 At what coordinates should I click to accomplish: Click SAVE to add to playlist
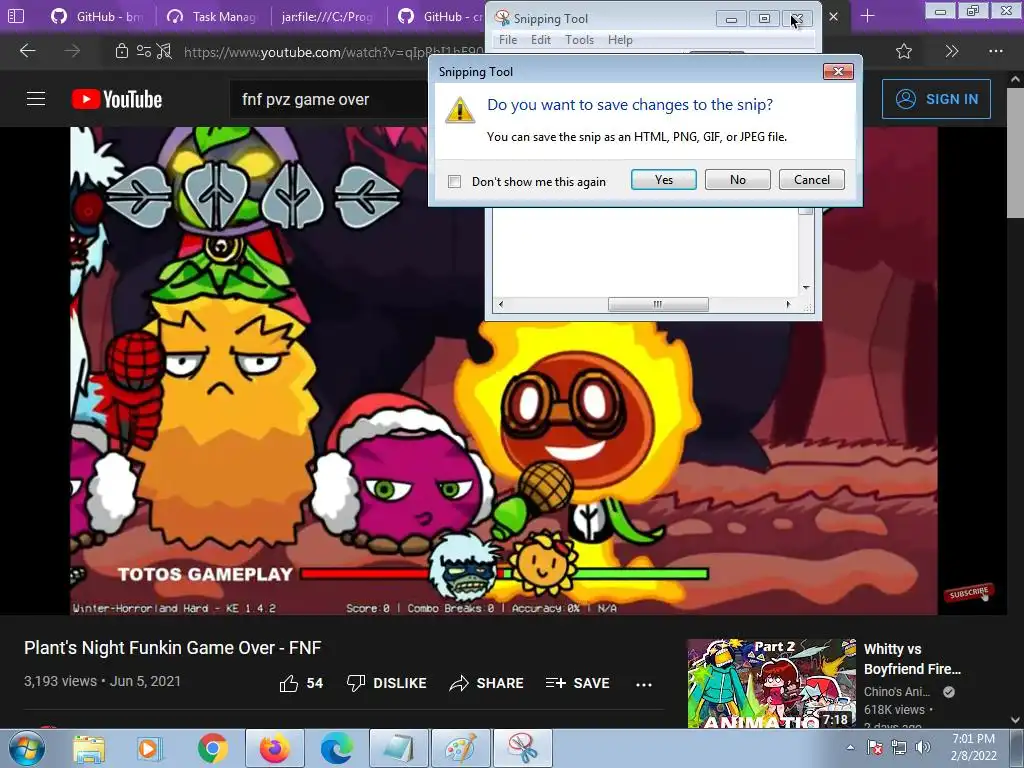tap(577, 683)
